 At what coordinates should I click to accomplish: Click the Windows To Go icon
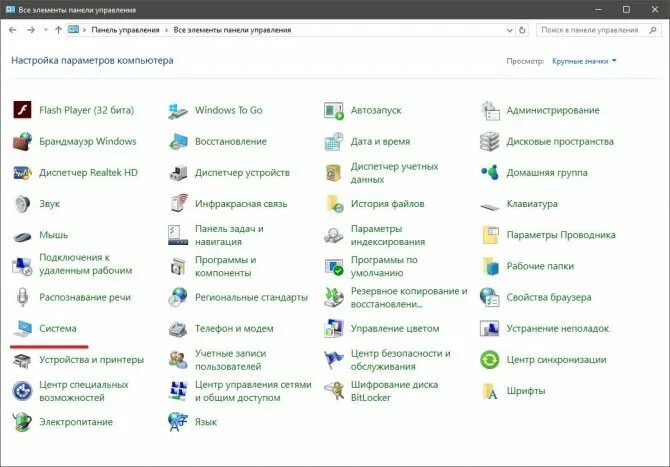[178, 110]
